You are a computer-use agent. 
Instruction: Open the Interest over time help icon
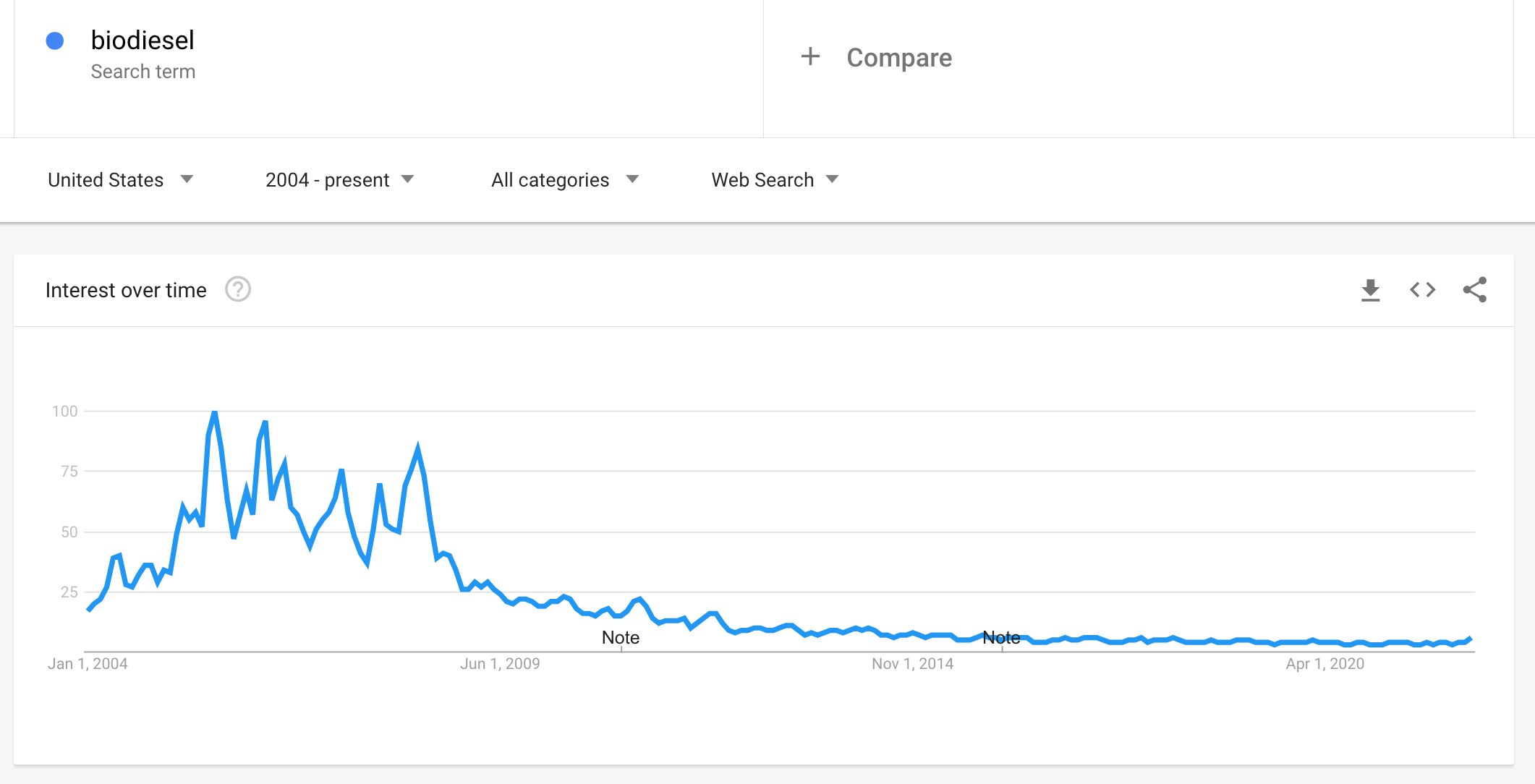238,289
